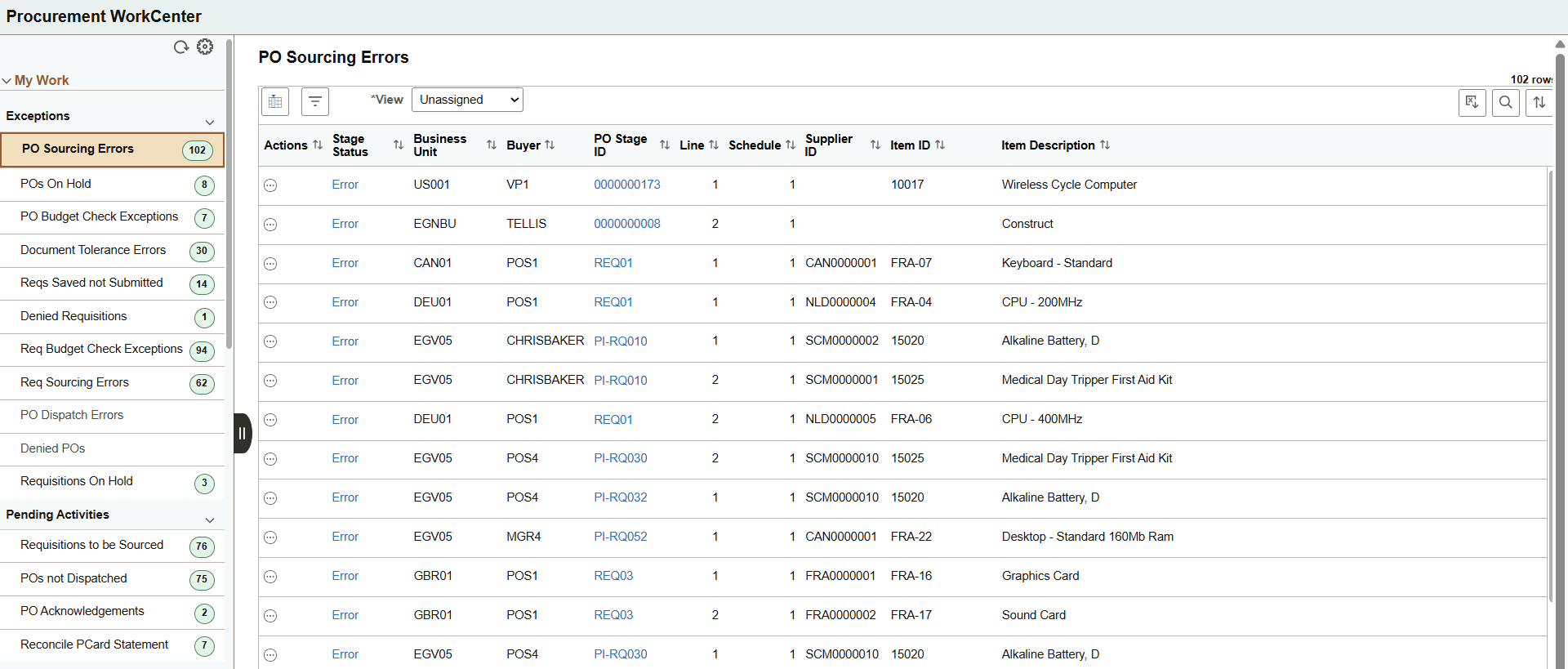Click the left panel vertical scrollbar
The width and height of the screenshot is (1568, 669).
[x=229, y=196]
